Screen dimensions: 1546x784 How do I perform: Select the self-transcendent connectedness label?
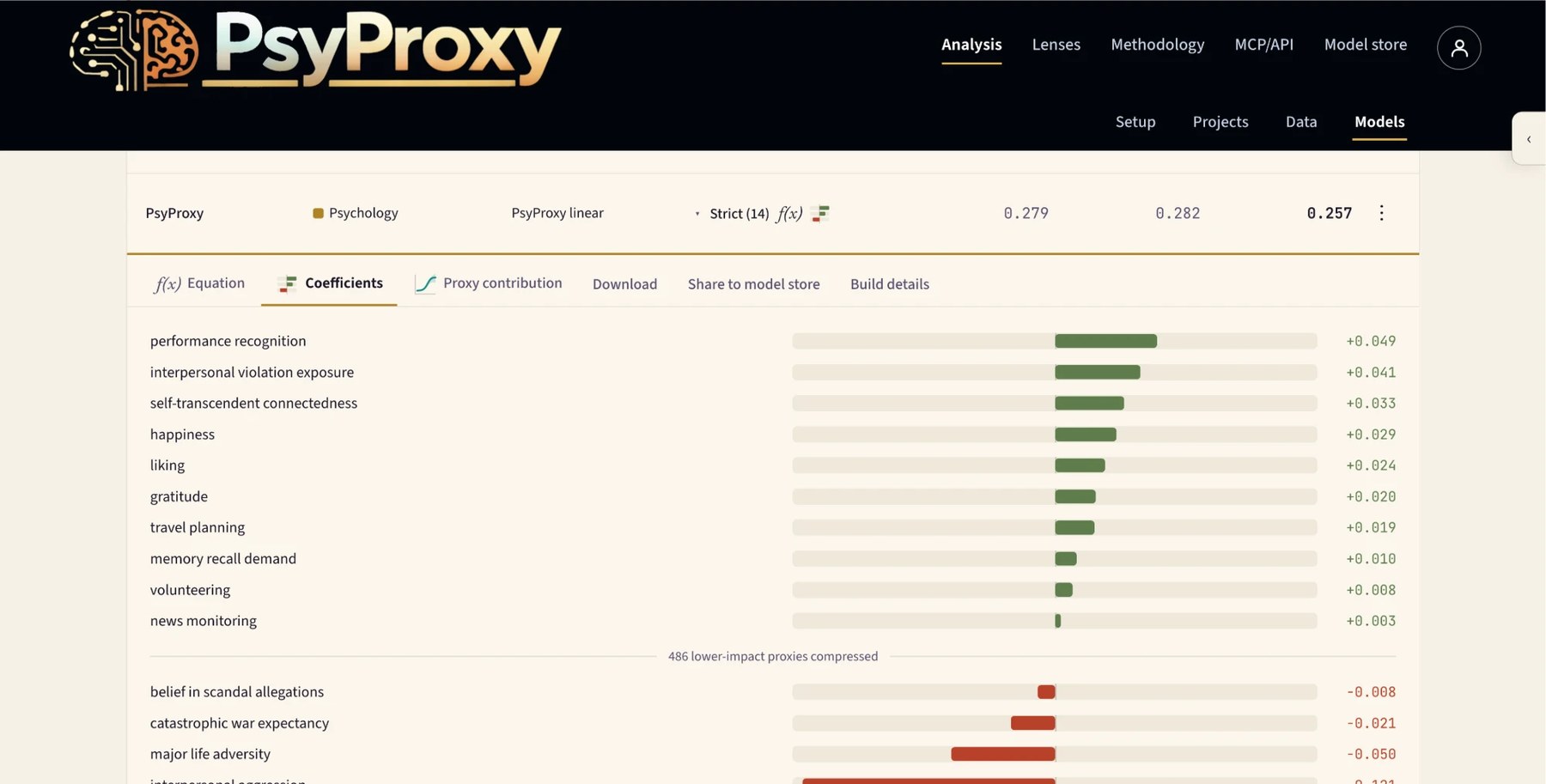click(x=253, y=403)
